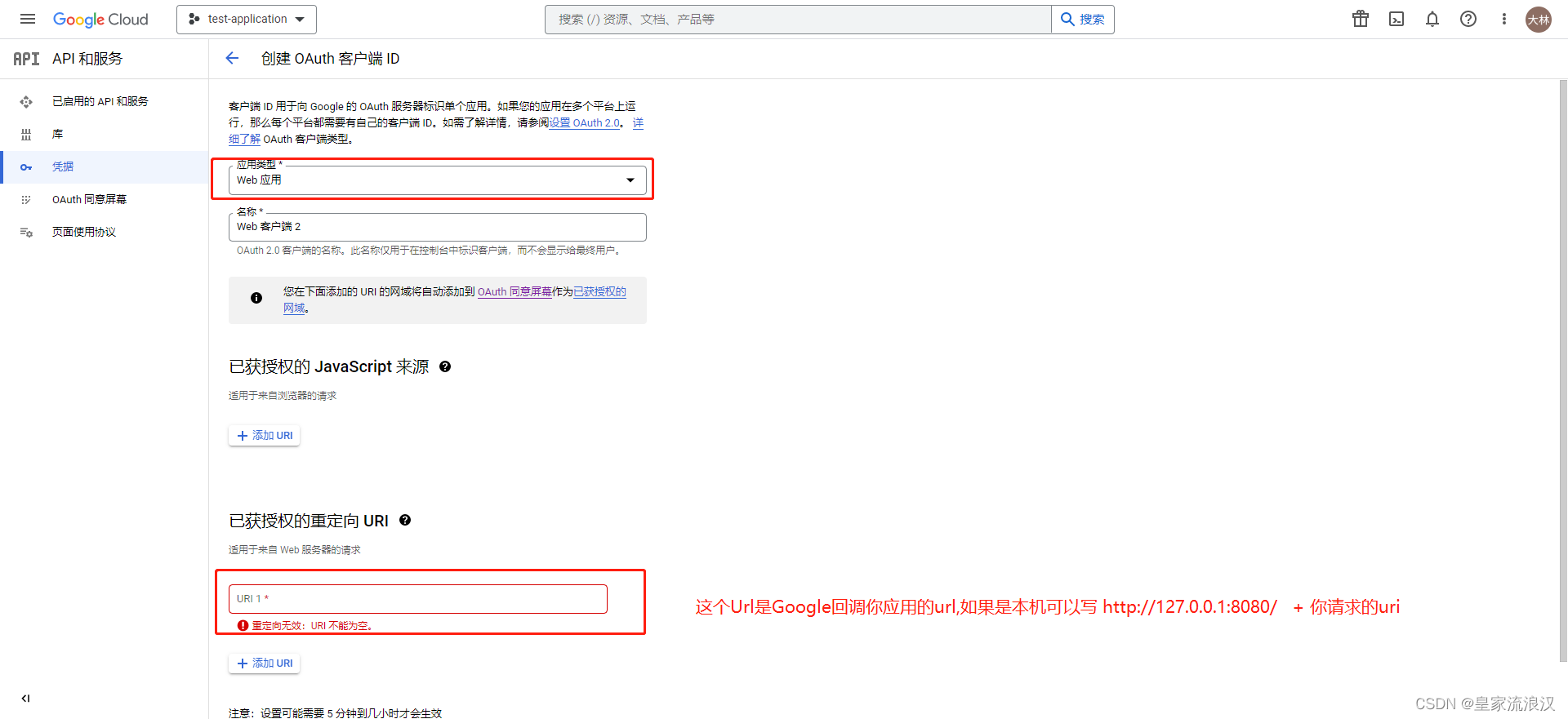Collapse the sidebar with bottom-left arrow
Viewport: 1568px width, 719px height.
pyautogui.click(x=26, y=698)
